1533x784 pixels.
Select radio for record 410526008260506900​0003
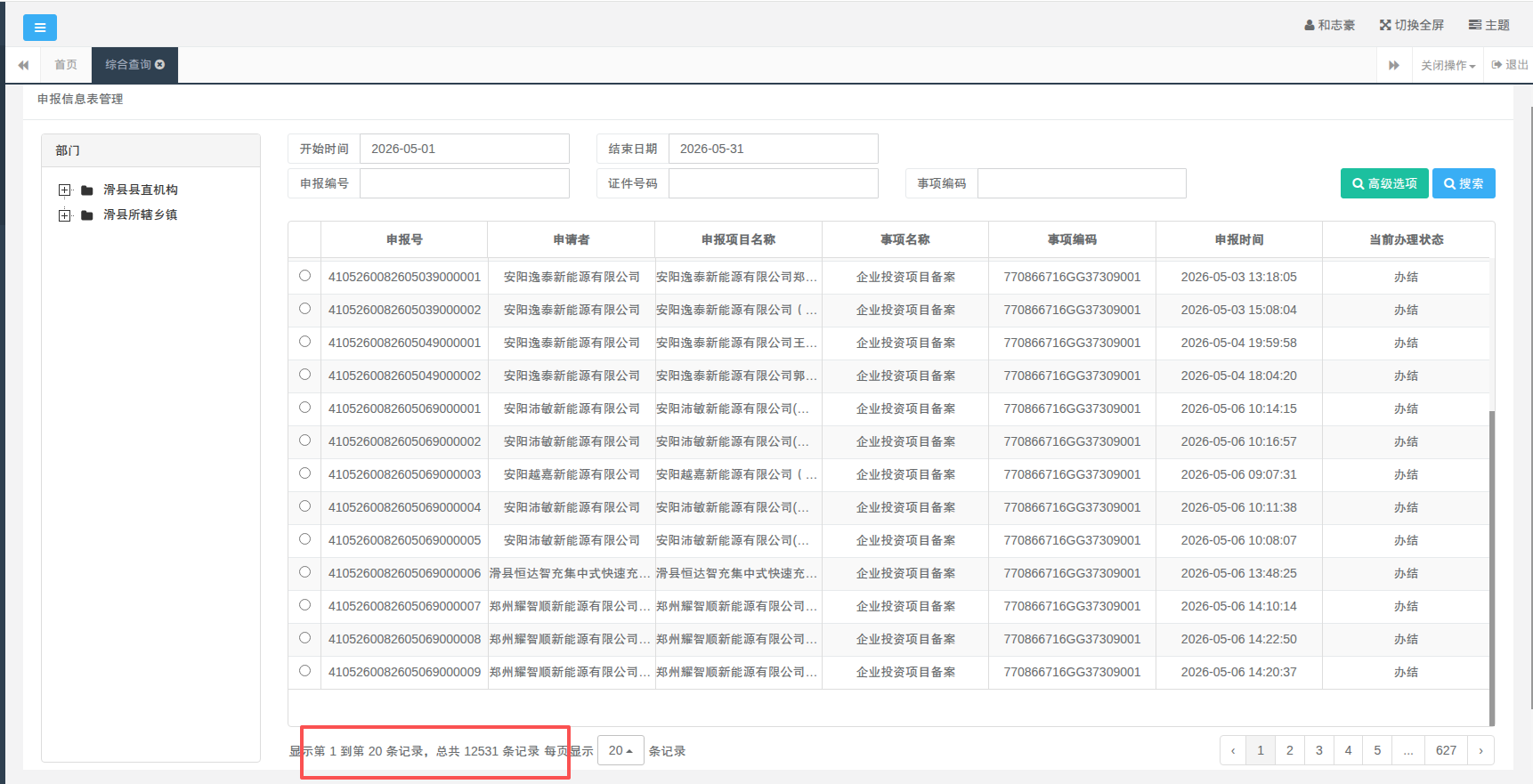[304, 473]
